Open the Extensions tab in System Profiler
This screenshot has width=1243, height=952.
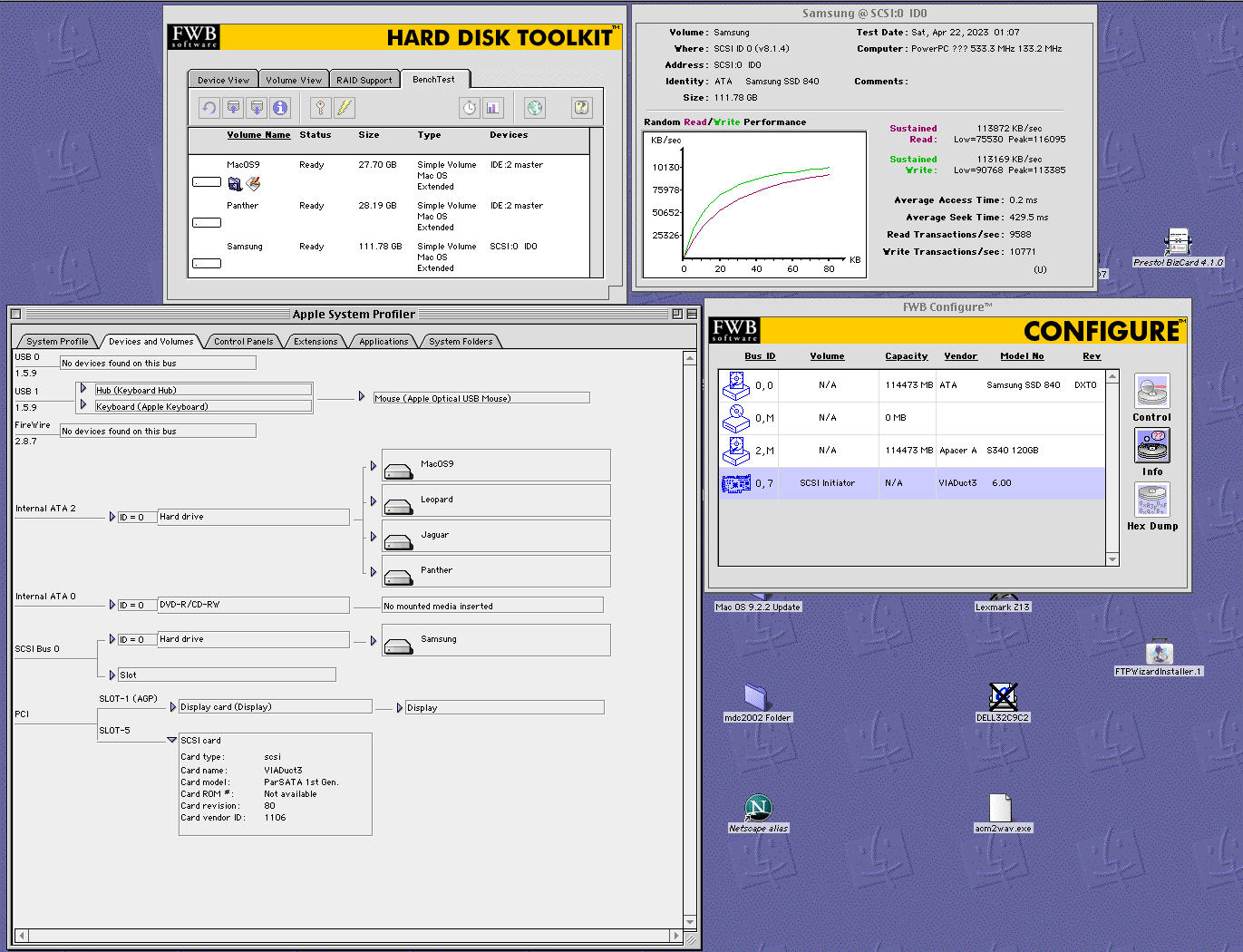(x=316, y=342)
